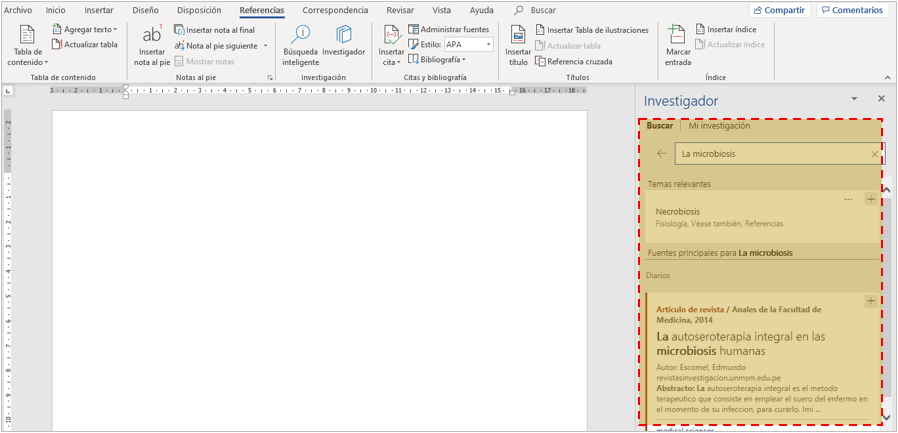Screen dimensions: 898x433
Task: Clear the Investigador search text
Action: coord(875,153)
